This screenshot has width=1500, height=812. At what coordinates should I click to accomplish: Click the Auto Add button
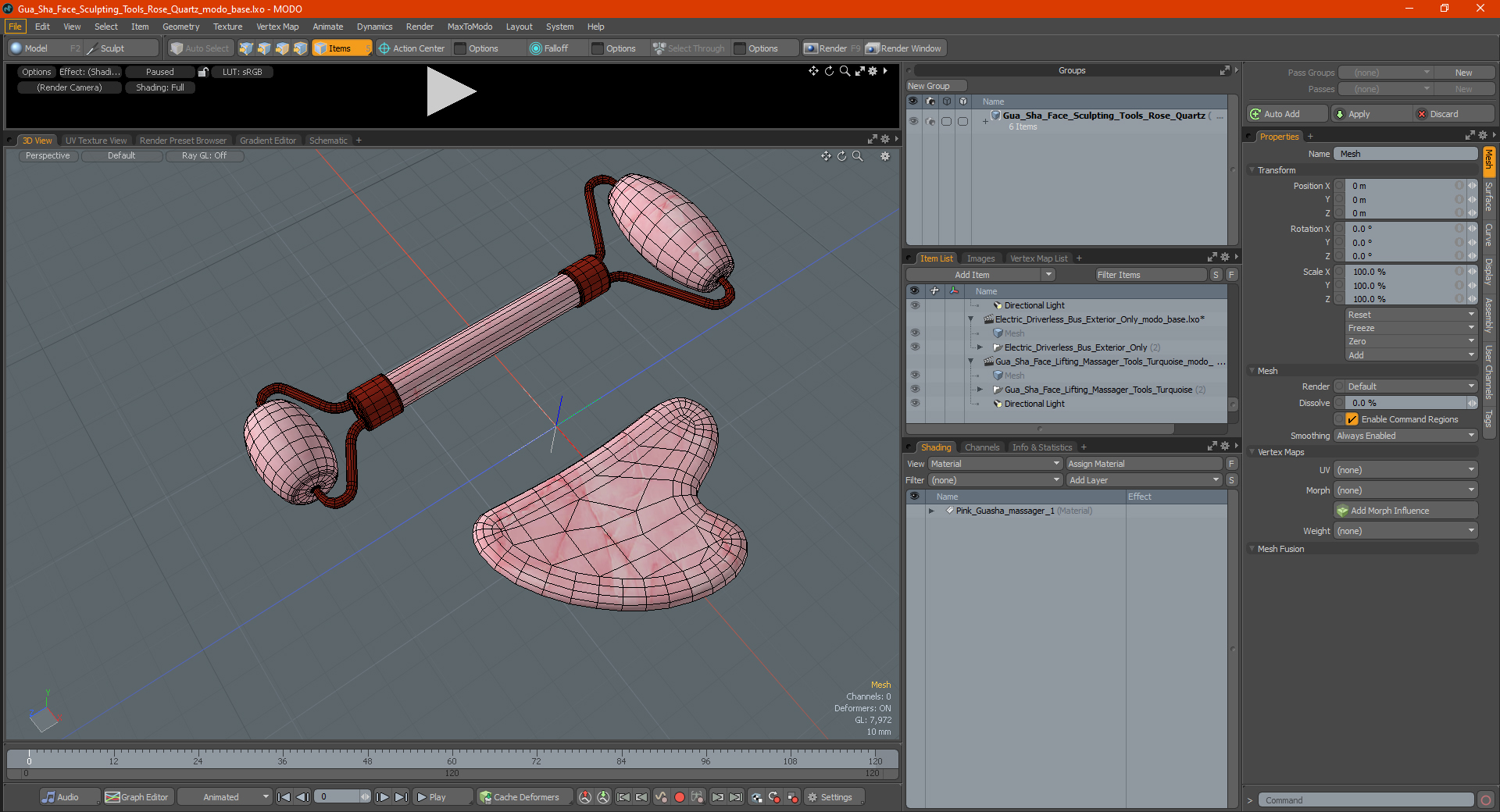tap(1287, 114)
